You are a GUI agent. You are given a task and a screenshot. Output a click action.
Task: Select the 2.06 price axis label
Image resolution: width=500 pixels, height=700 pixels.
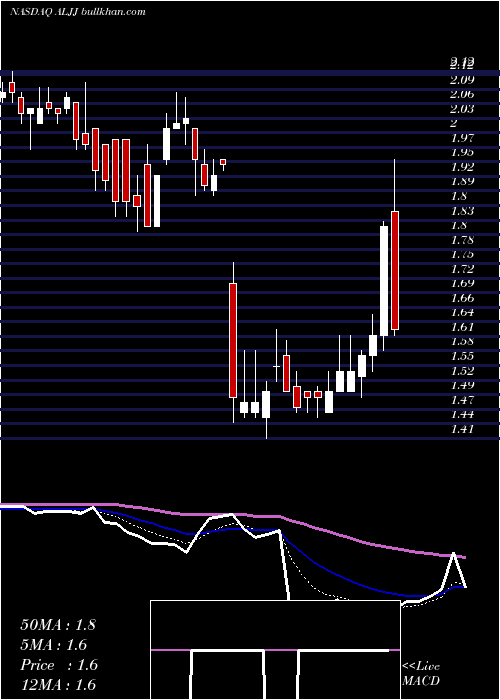(462, 95)
